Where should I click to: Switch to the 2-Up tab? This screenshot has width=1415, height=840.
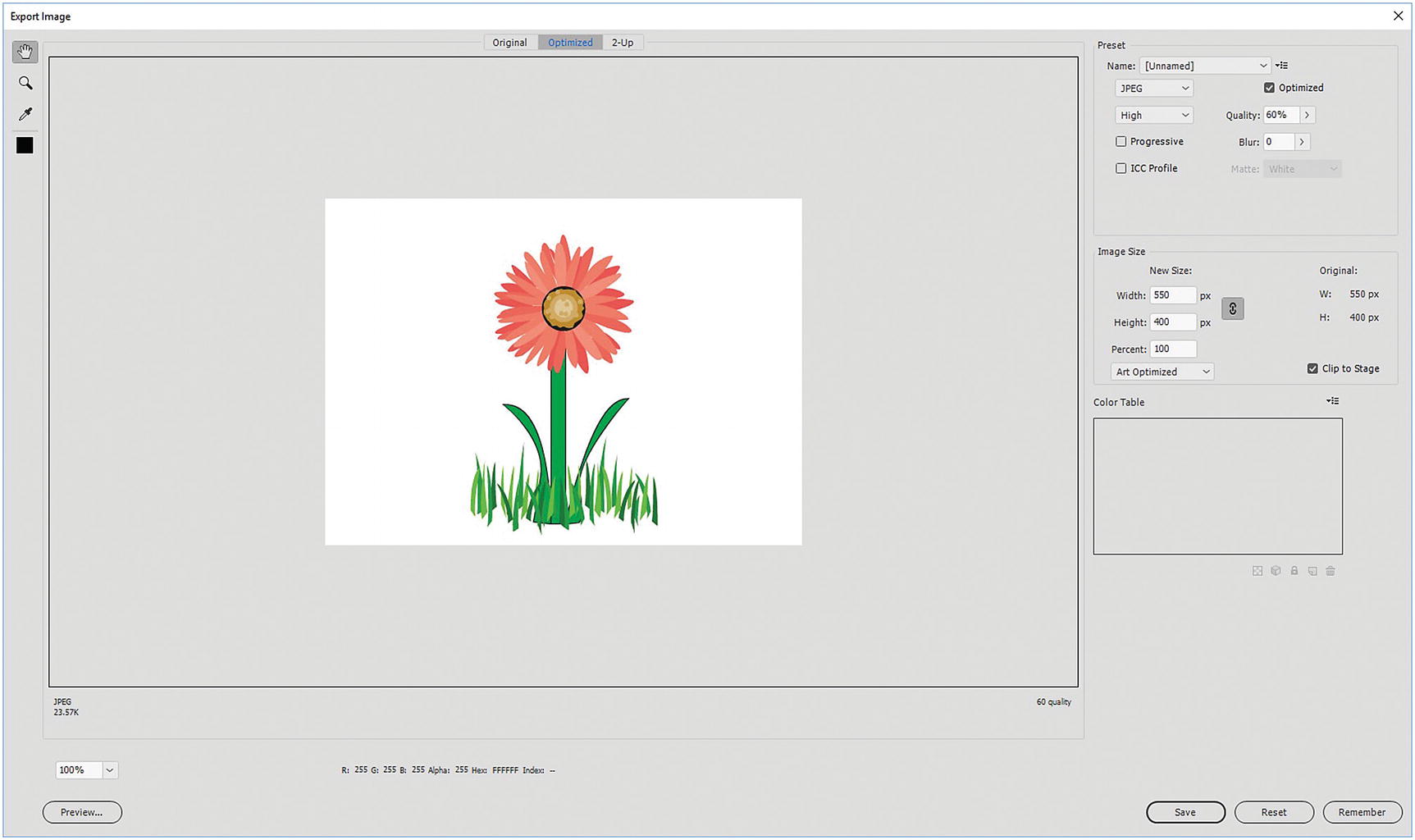coord(623,42)
